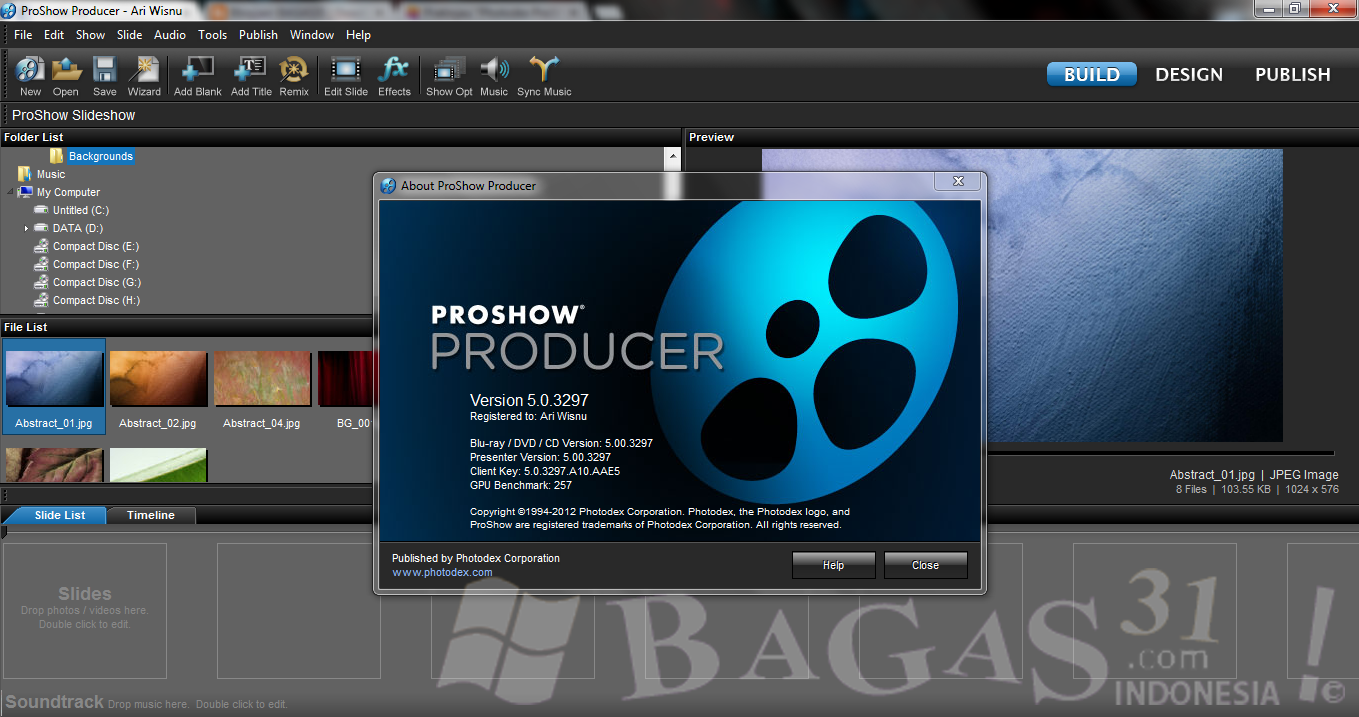Click Help in the About dialog
The image size is (1359, 717).
834,565
